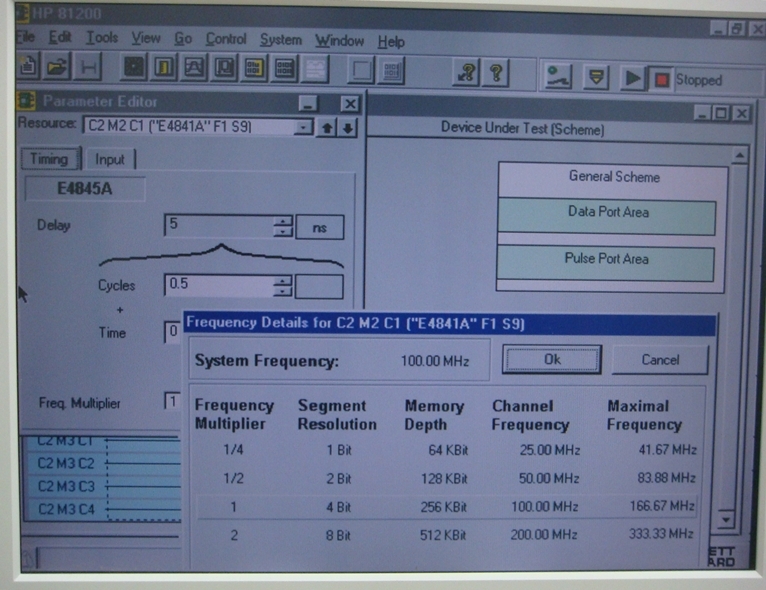
Task: Click the context help arrow question icon
Action: coord(466,73)
